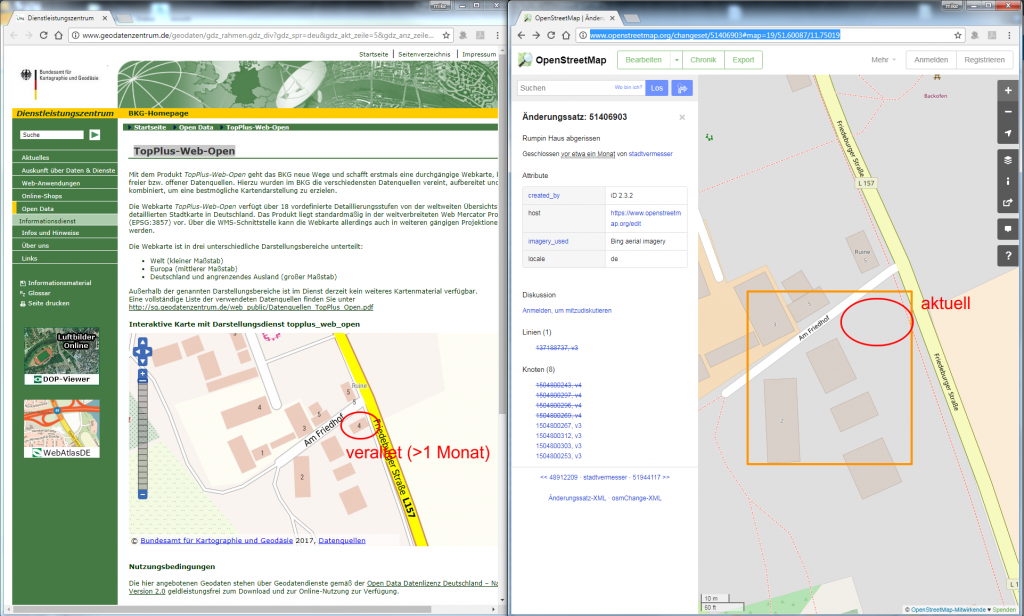Open the Chrome three-dot menu

tap(1008, 33)
